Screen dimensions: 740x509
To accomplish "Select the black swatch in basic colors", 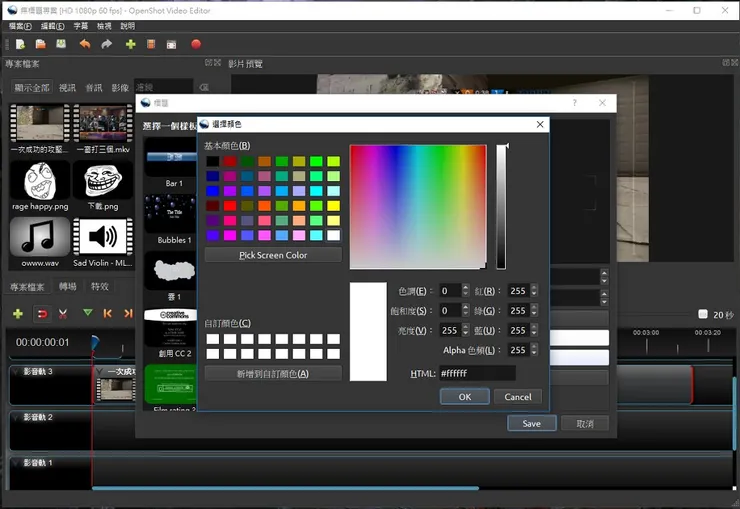I will pyautogui.click(x=212, y=161).
